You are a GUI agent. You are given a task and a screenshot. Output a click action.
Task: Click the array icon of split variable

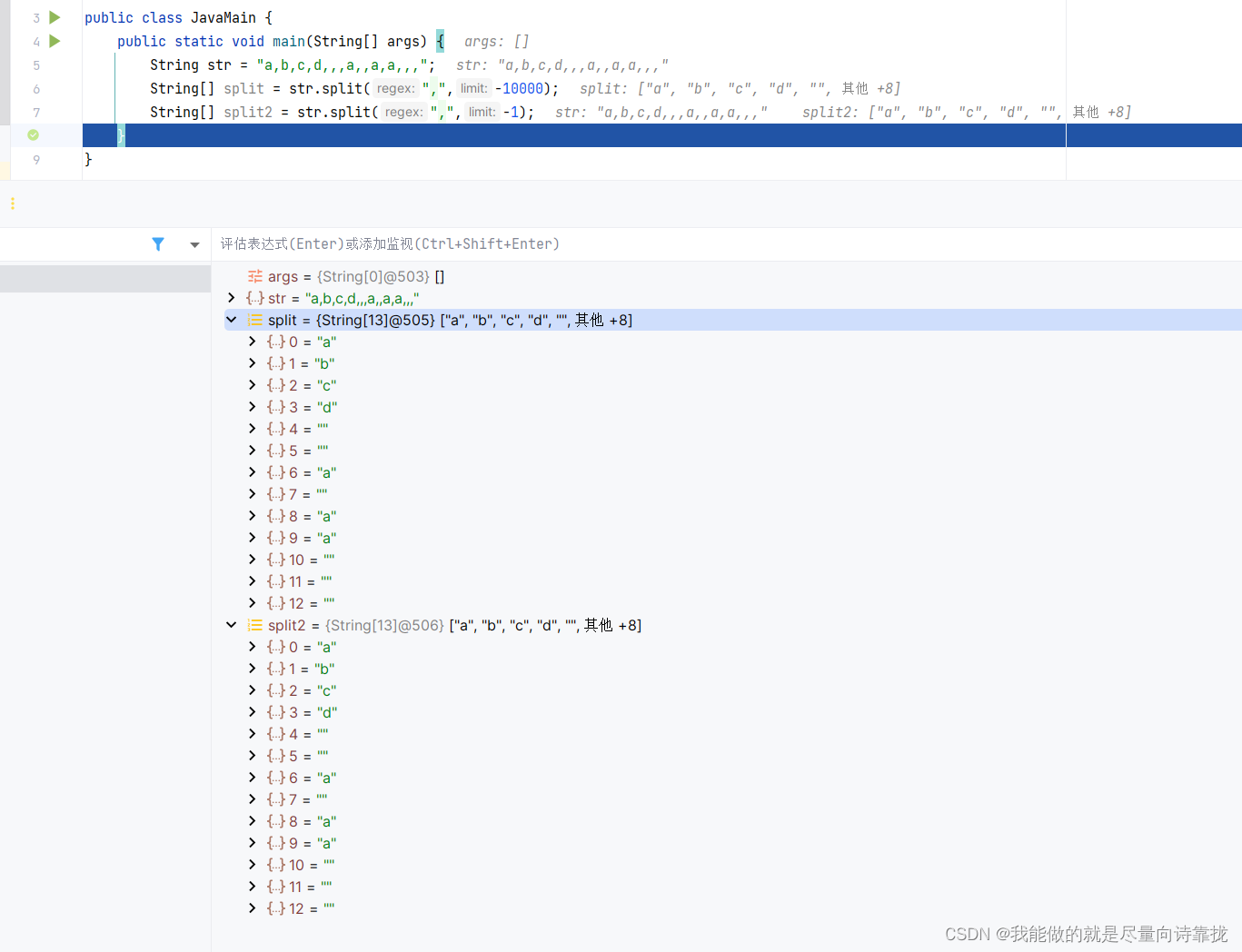tap(255, 320)
